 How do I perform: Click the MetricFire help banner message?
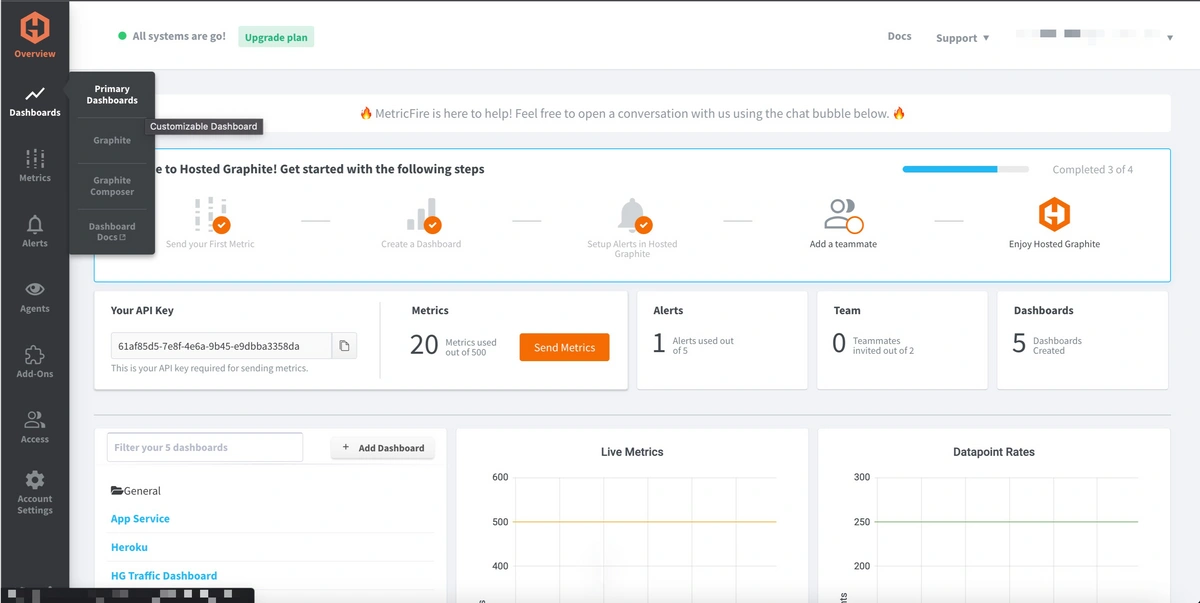point(632,114)
